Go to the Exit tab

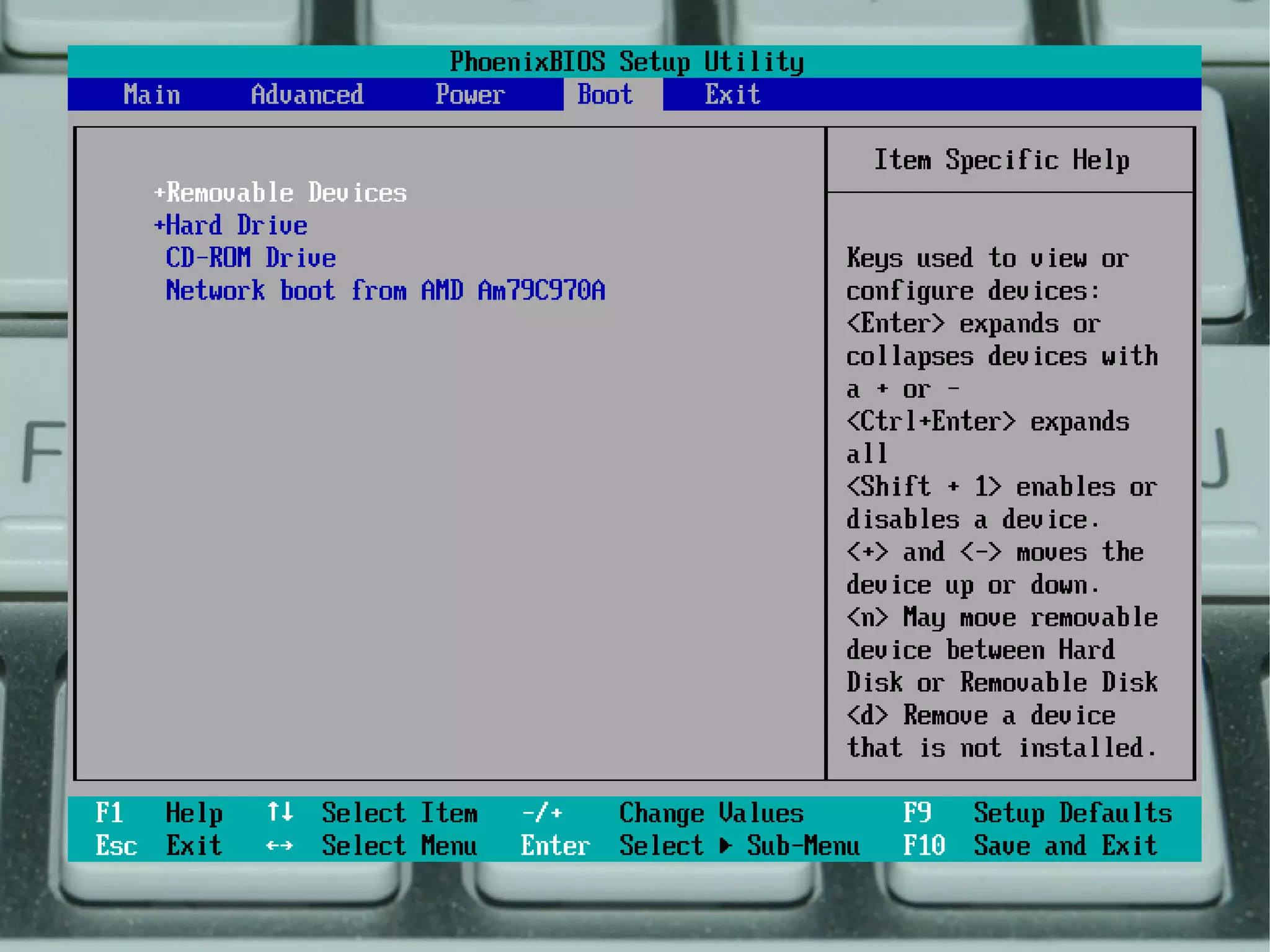(x=732, y=95)
